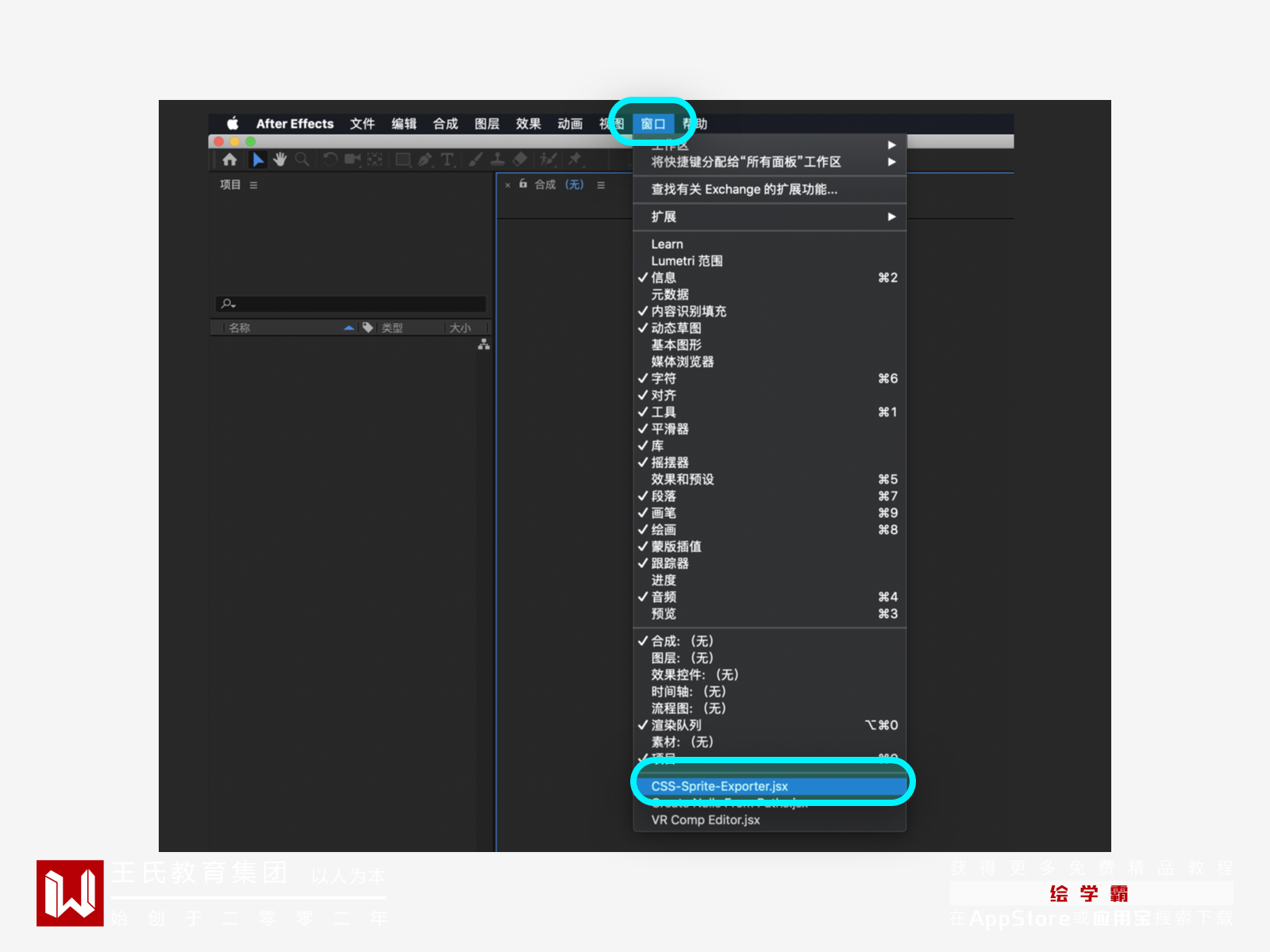
Task: Select the Pen tool
Action: point(425,159)
